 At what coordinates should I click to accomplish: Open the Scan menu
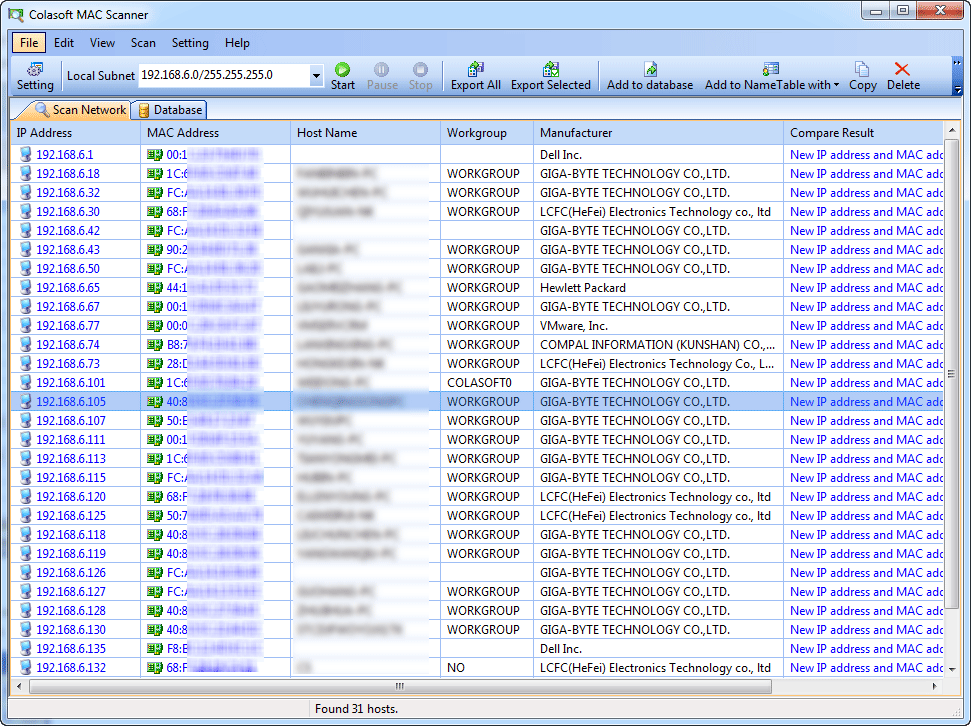143,43
